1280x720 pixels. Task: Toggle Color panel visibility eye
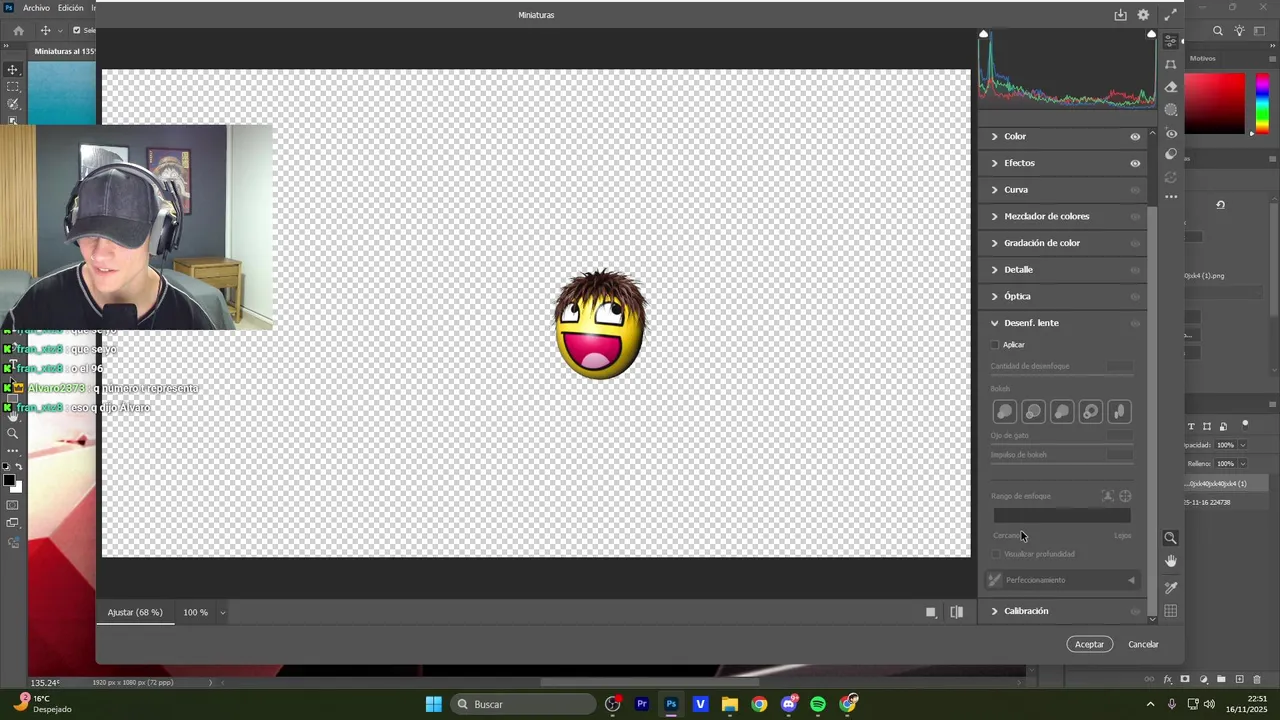[x=1135, y=137]
